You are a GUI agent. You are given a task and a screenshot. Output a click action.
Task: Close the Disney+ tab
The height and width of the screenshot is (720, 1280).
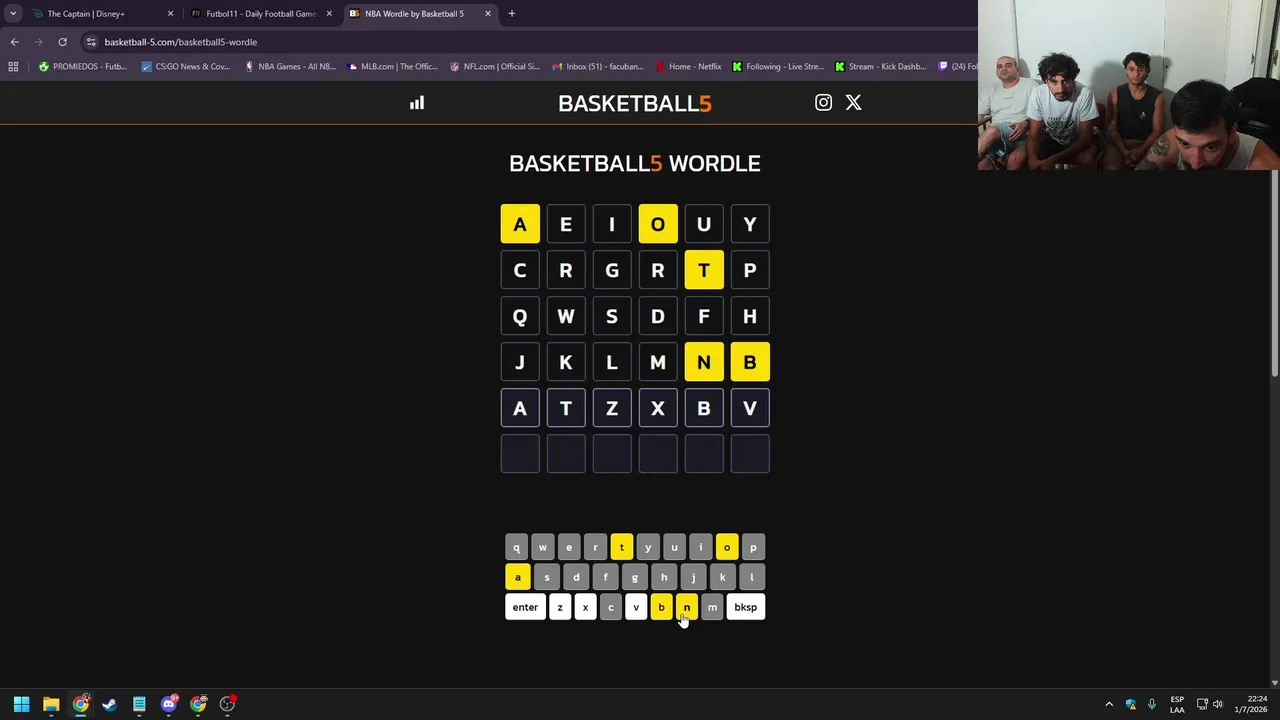click(x=170, y=14)
